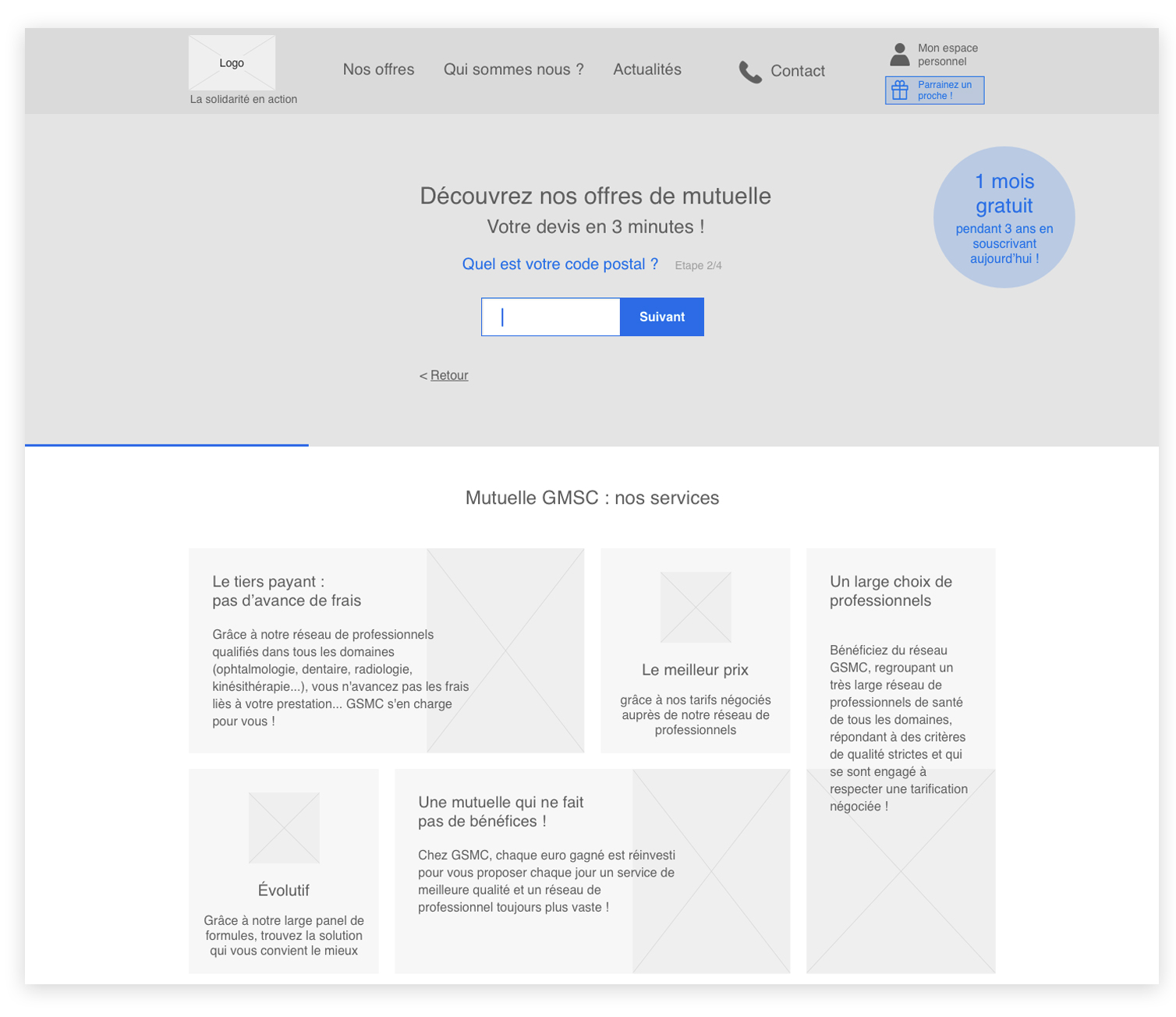
Task: Click the blue step progress bar
Action: click(167, 445)
